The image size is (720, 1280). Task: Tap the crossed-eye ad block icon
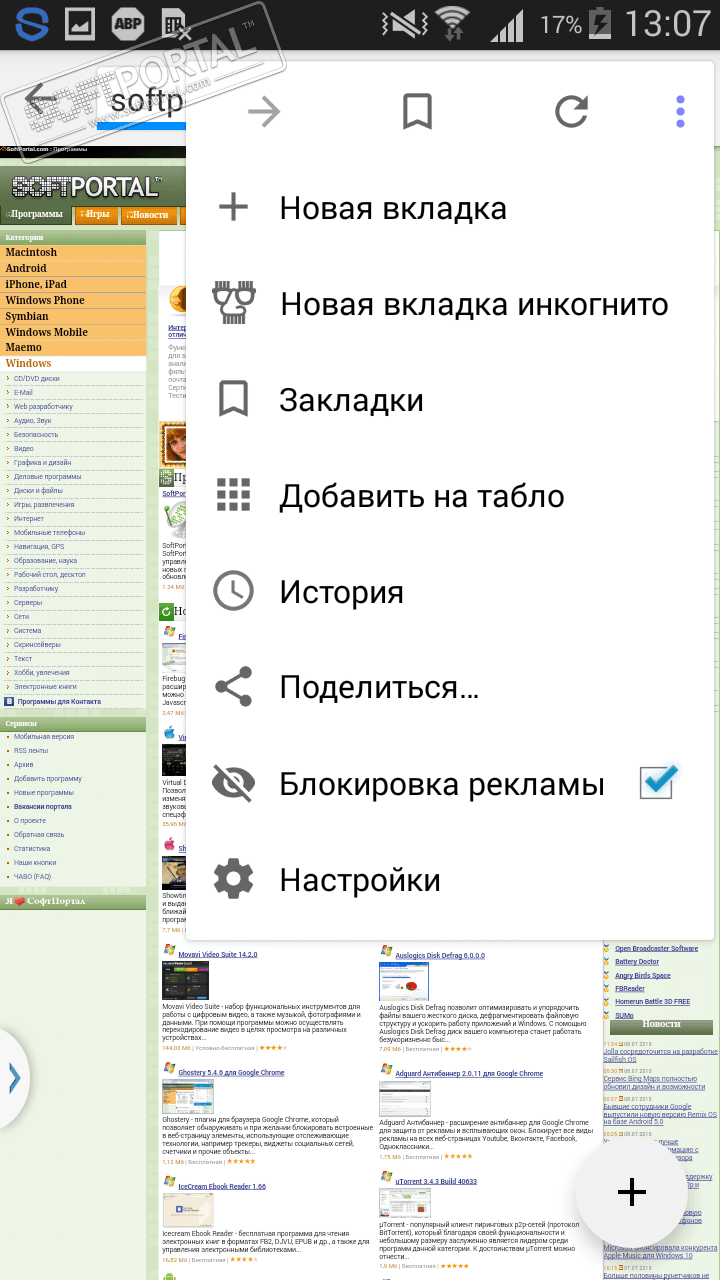tap(234, 783)
